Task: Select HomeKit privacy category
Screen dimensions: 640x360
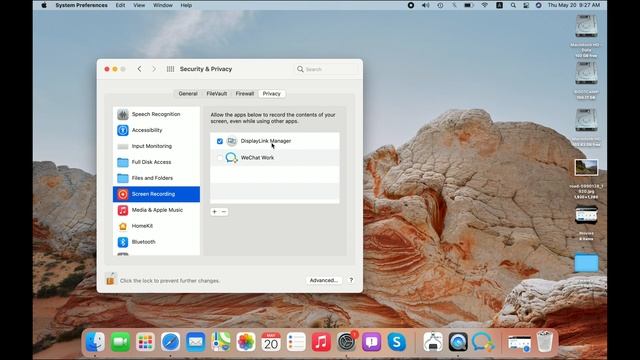Action: (156, 226)
